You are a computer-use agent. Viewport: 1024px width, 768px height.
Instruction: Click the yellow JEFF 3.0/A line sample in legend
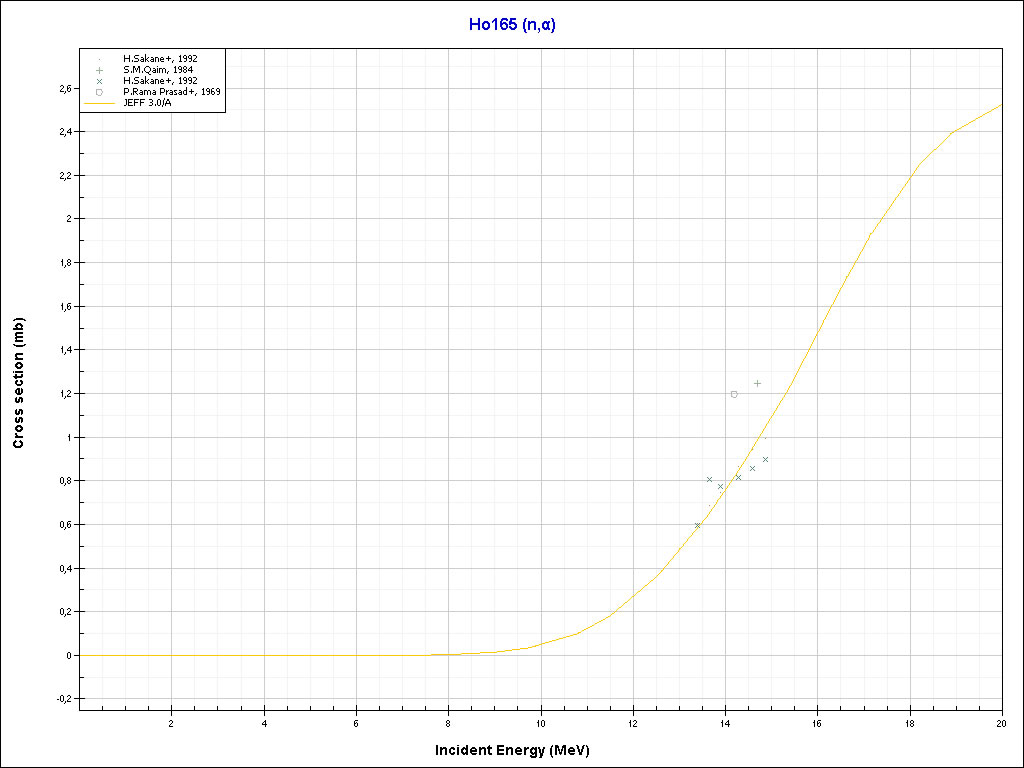(x=100, y=103)
